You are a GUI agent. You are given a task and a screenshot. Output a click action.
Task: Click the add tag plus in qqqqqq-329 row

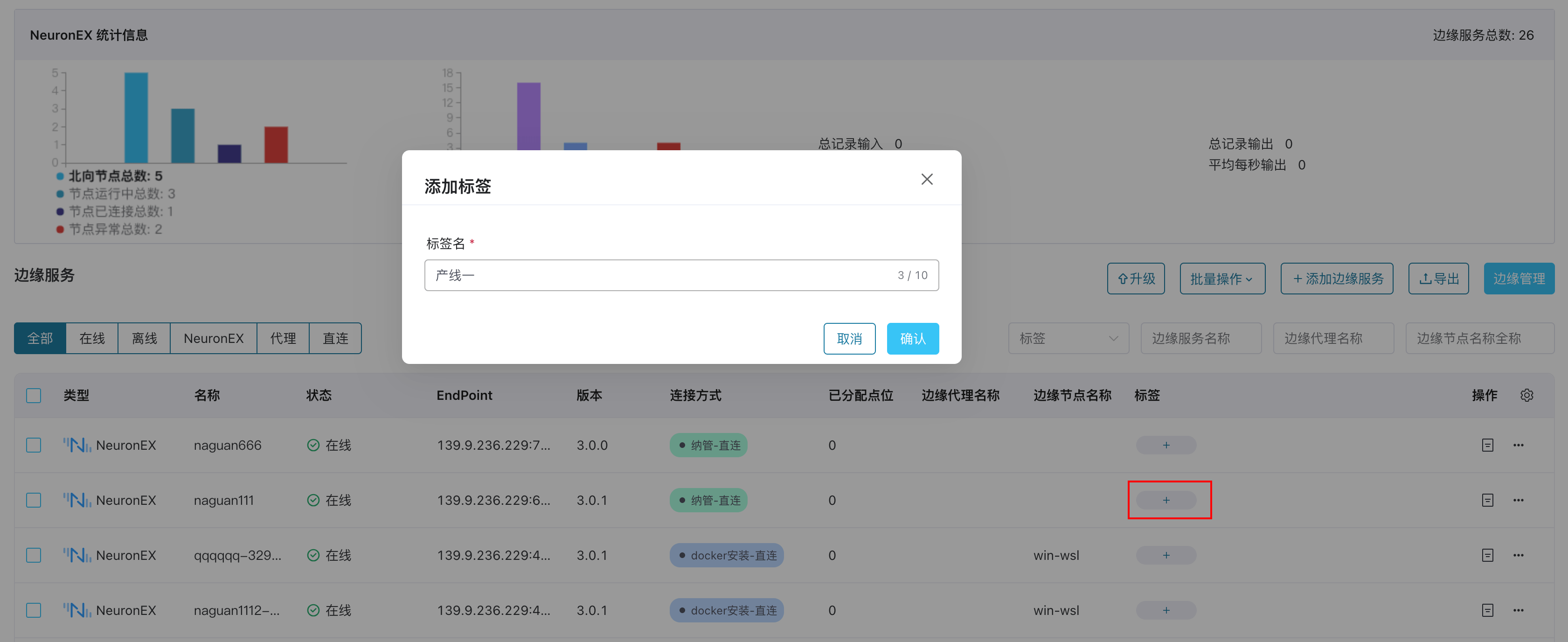click(1166, 555)
